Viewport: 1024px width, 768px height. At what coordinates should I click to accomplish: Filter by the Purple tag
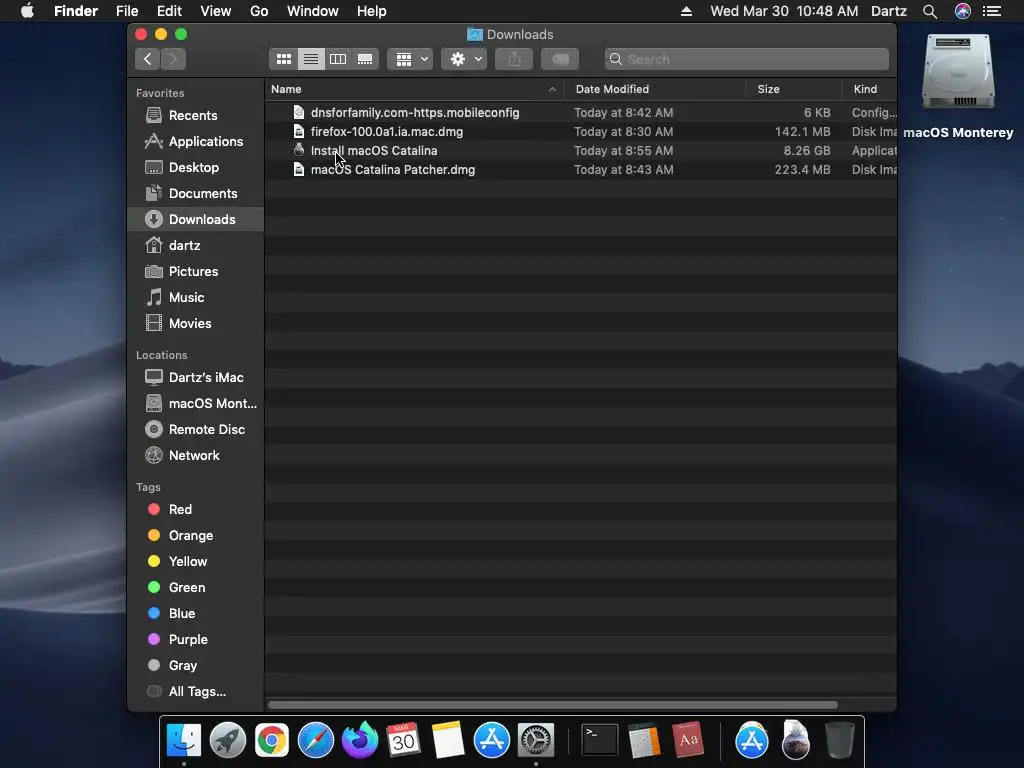pyautogui.click(x=195, y=640)
